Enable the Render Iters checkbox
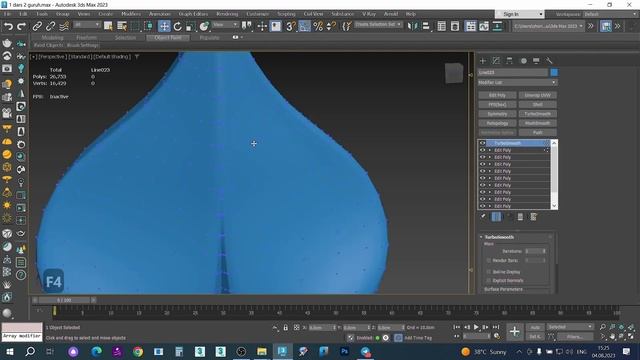Image resolution: width=640 pixels, height=360 pixels. (489, 260)
